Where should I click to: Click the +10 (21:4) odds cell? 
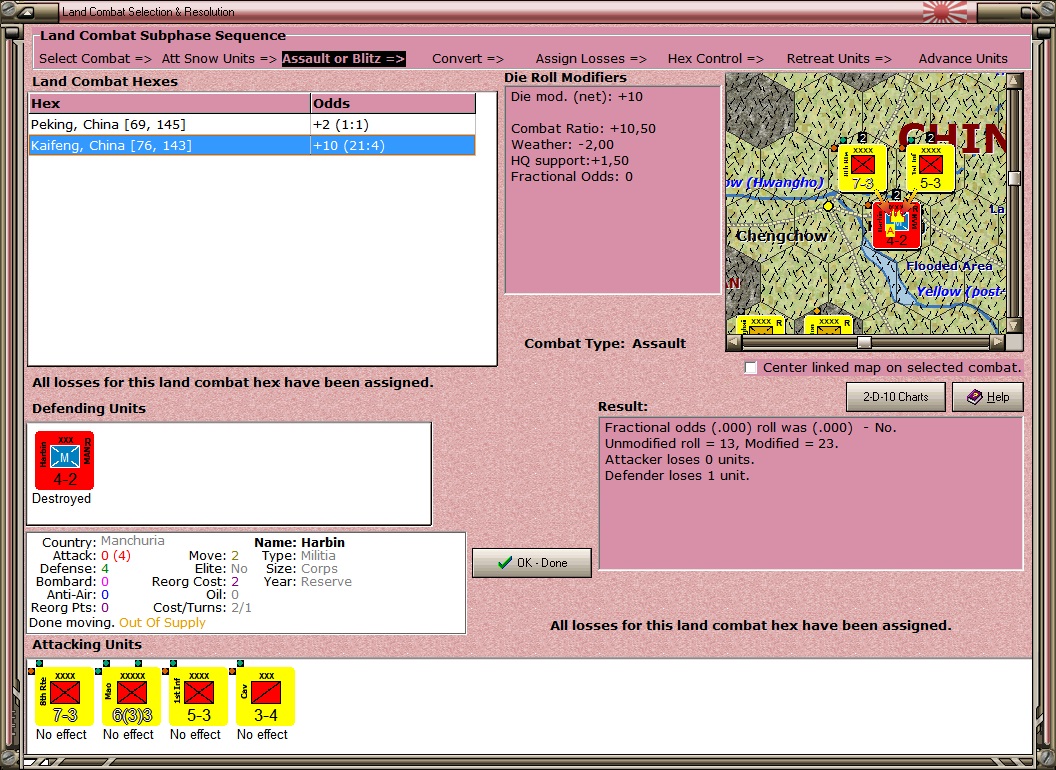[x=393, y=146]
